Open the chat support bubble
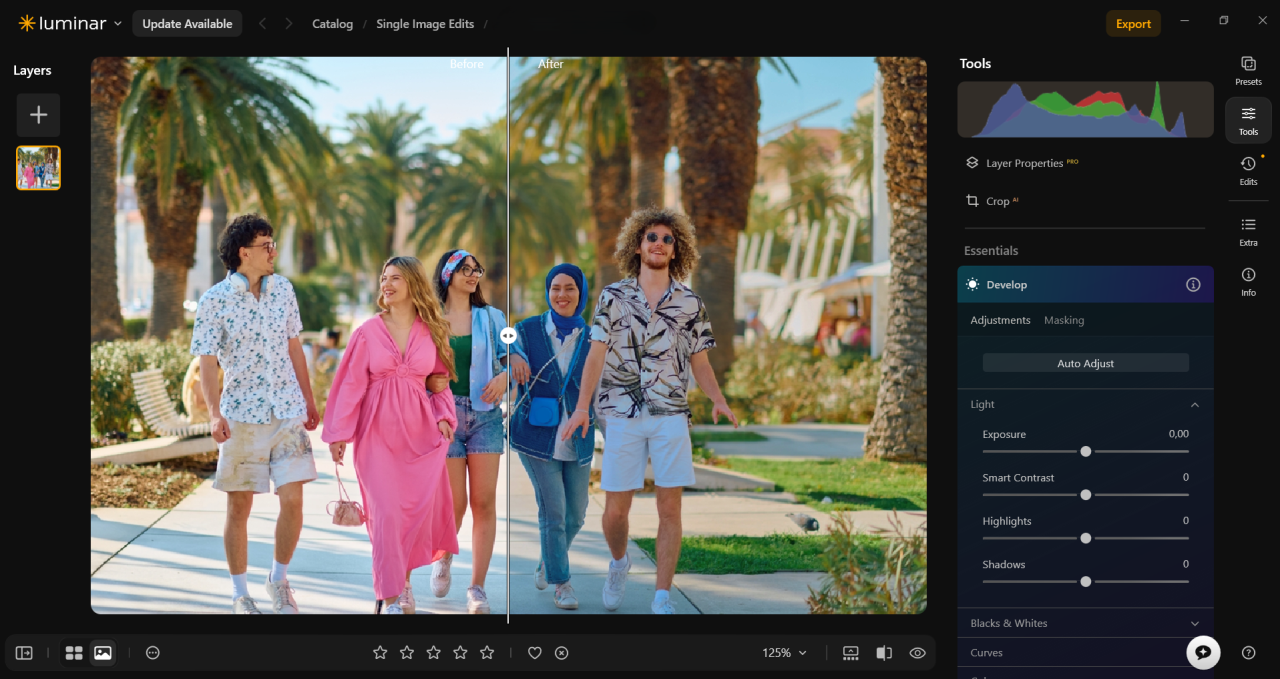This screenshot has height=679, width=1280. point(1203,652)
